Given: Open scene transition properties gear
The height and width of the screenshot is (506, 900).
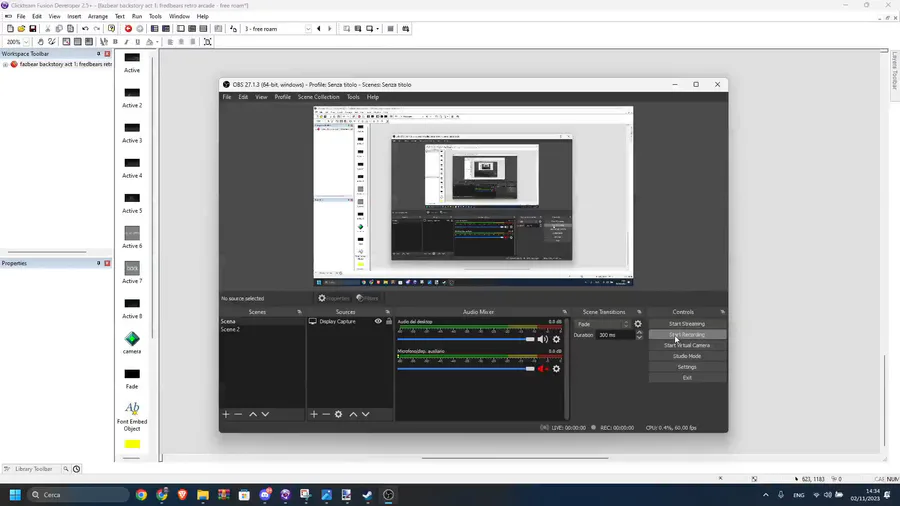Looking at the screenshot, I should 638,324.
